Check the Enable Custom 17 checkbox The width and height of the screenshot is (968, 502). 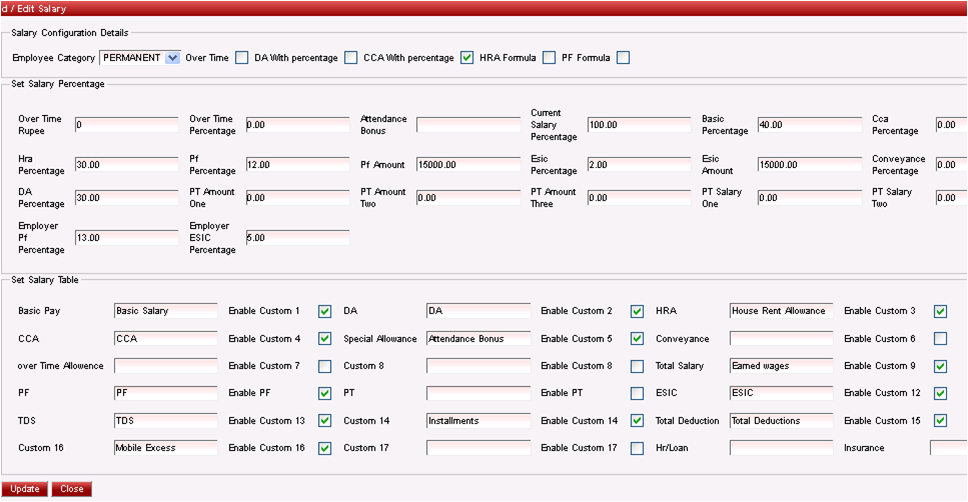[x=637, y=448]
